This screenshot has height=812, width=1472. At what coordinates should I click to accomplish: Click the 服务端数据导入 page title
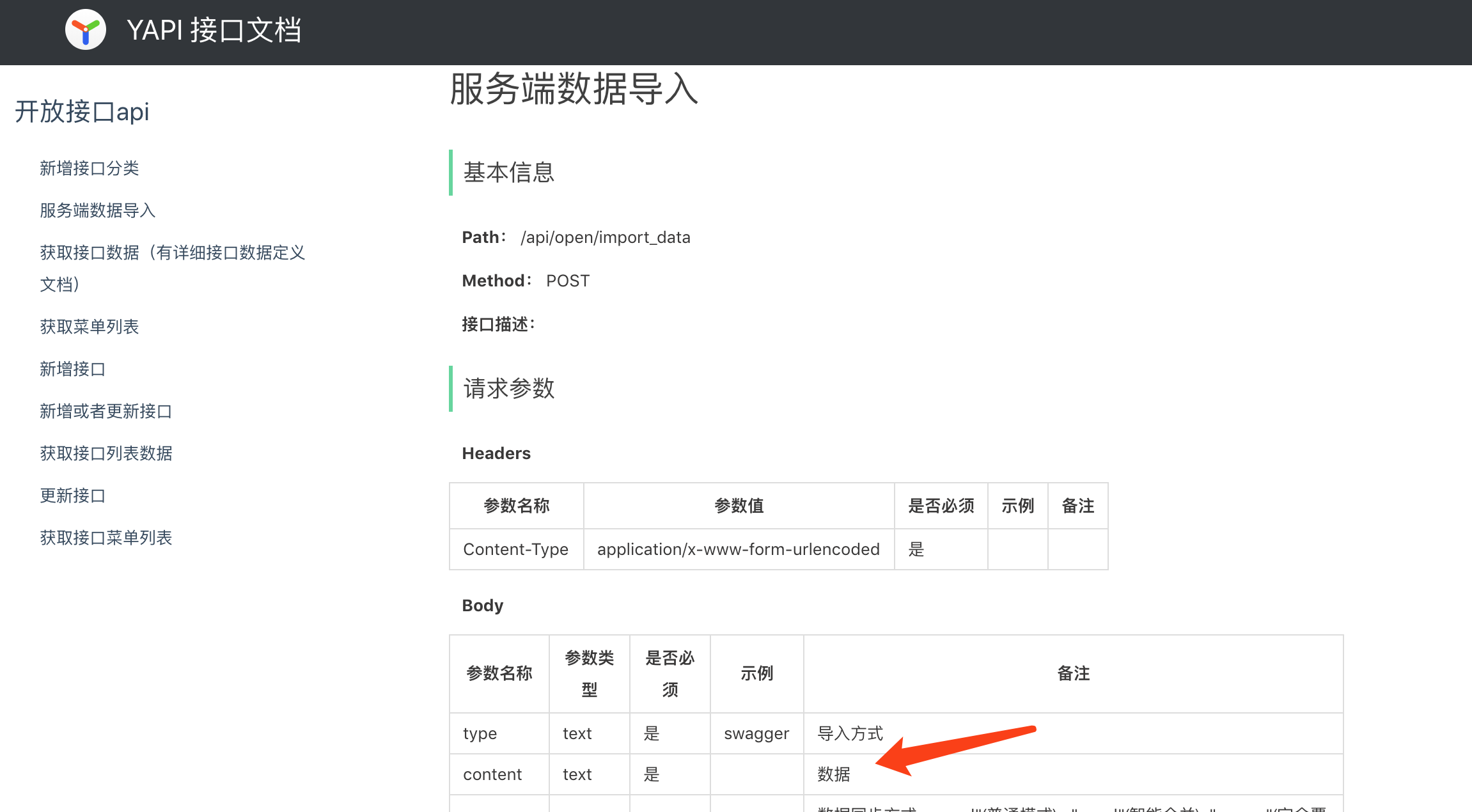click(574, 88)
